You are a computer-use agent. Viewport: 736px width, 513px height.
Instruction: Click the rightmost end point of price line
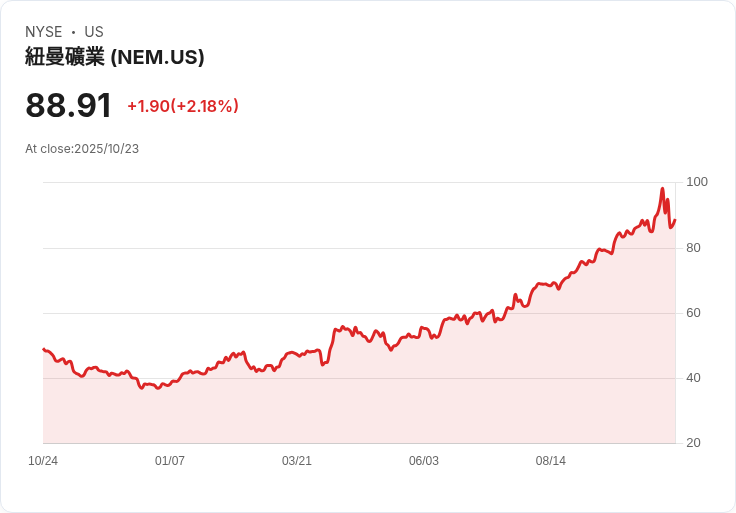tap(675, 220)
